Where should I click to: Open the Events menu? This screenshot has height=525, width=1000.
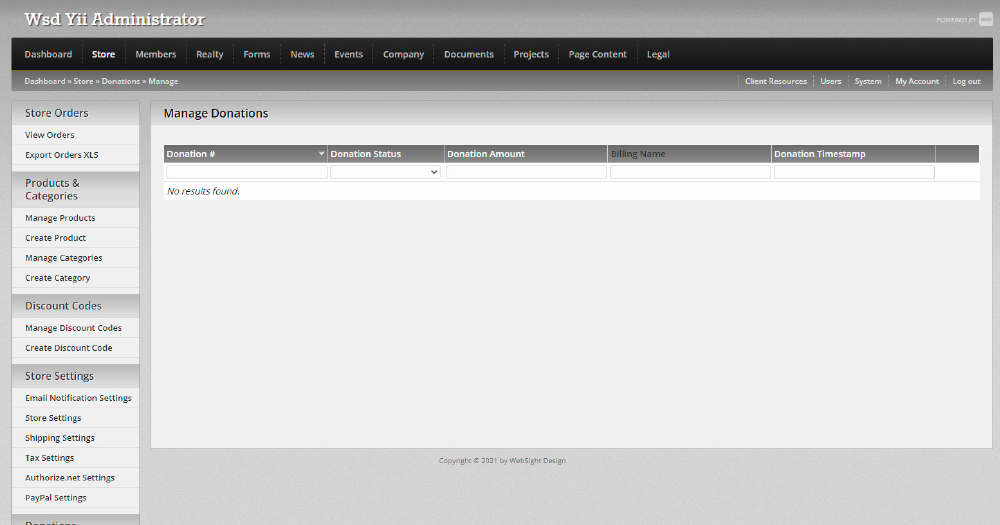pos(349,54)
